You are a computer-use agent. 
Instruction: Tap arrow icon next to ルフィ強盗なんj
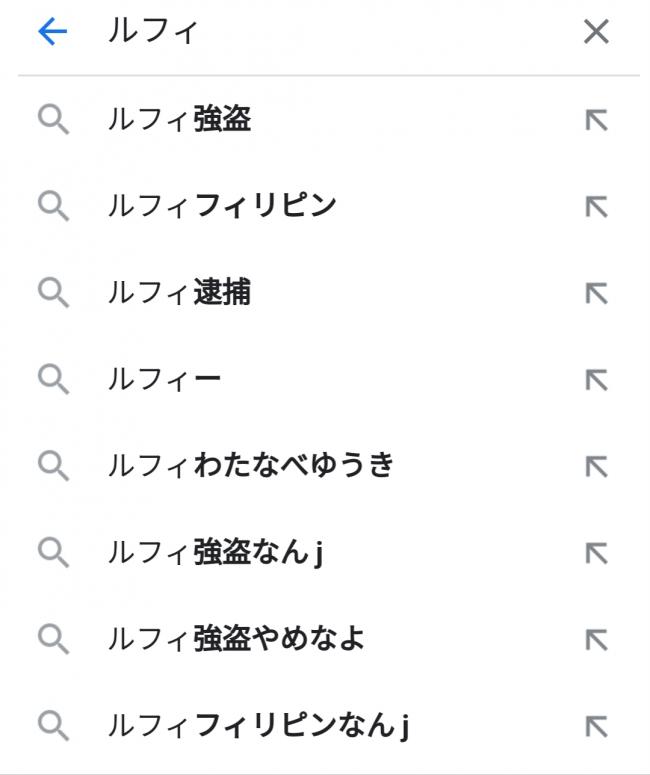point(597,554)
